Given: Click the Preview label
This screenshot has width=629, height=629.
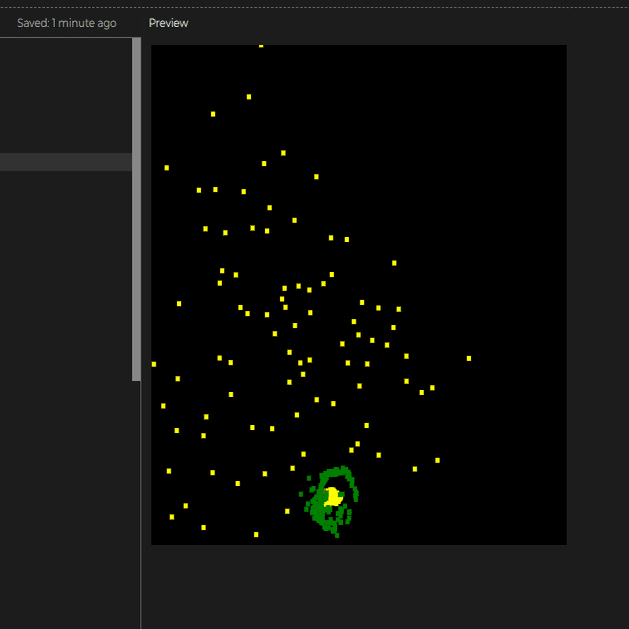Looking at the screenshot, I should click(x=168, y=23).
